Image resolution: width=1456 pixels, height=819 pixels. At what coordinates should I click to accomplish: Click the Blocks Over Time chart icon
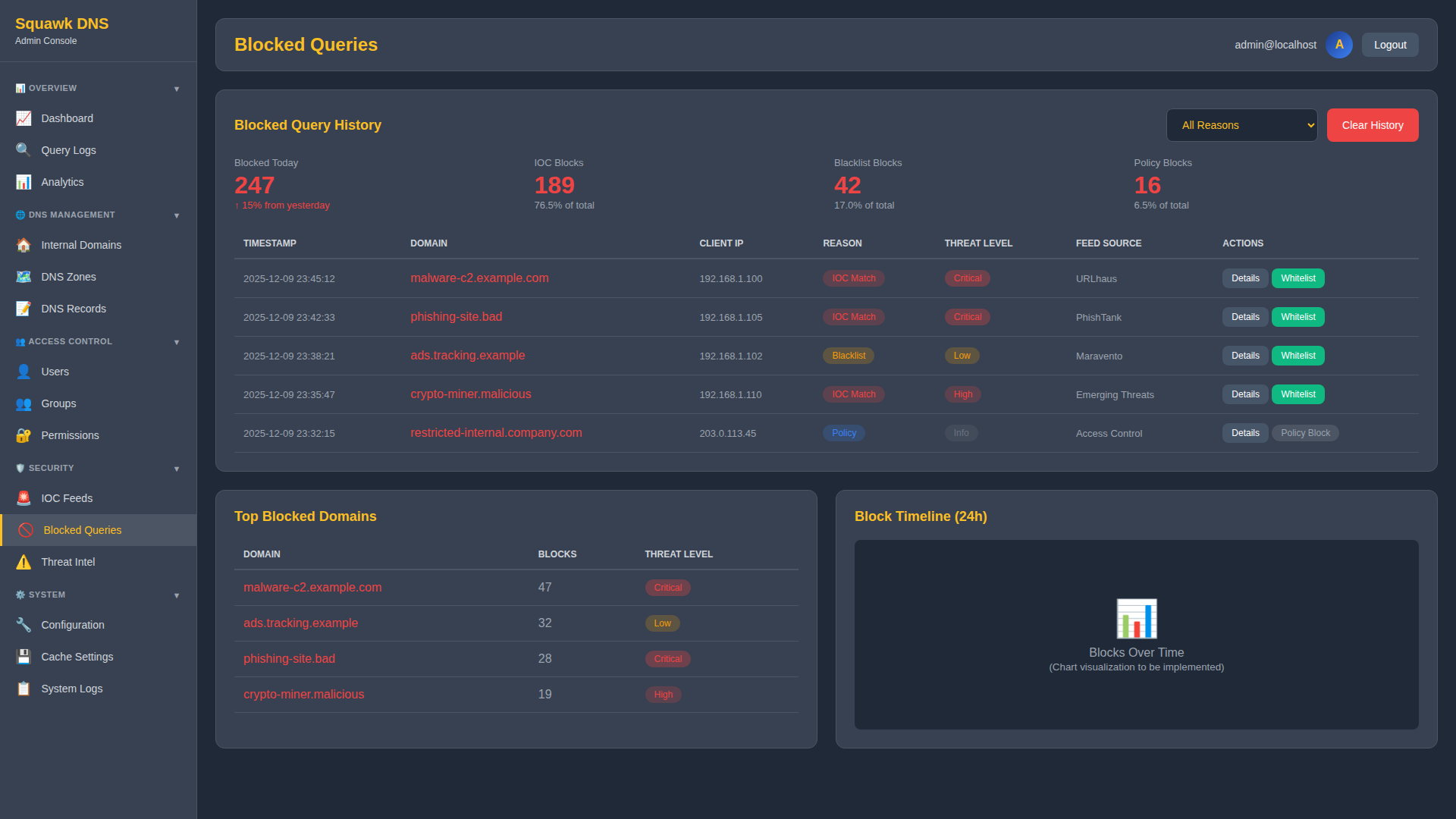tap(1136, 618)
